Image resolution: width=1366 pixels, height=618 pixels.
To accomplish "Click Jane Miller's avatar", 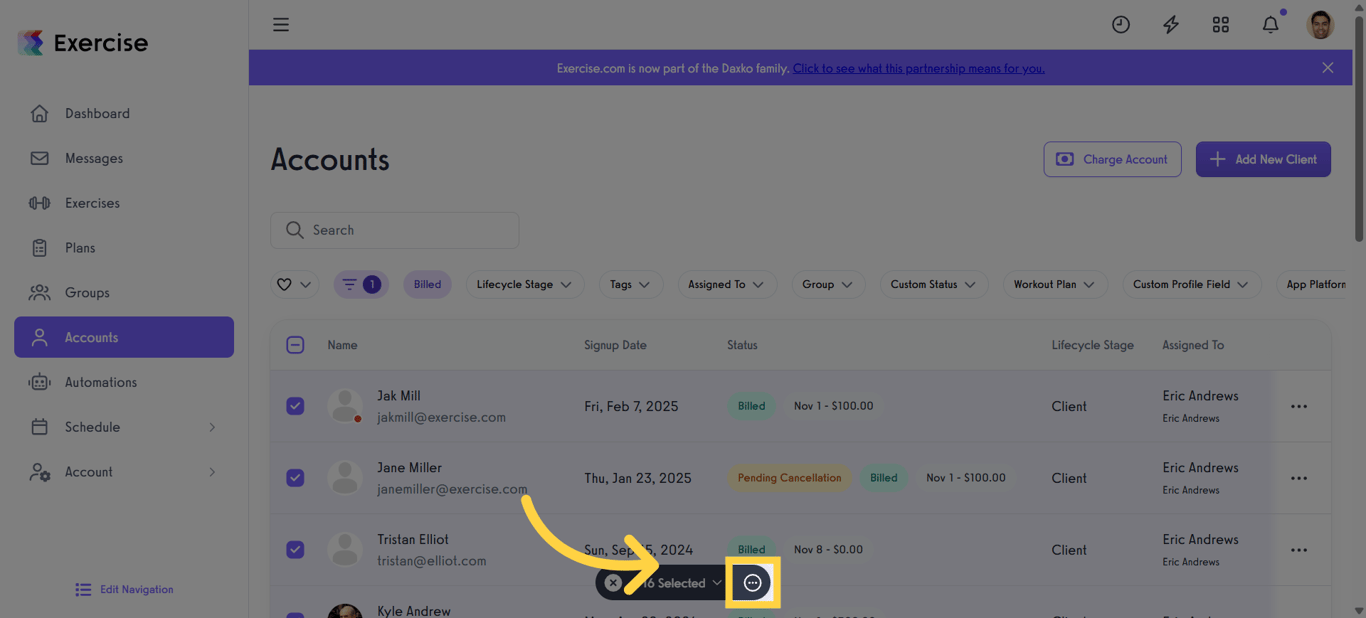I will [345, 478].
